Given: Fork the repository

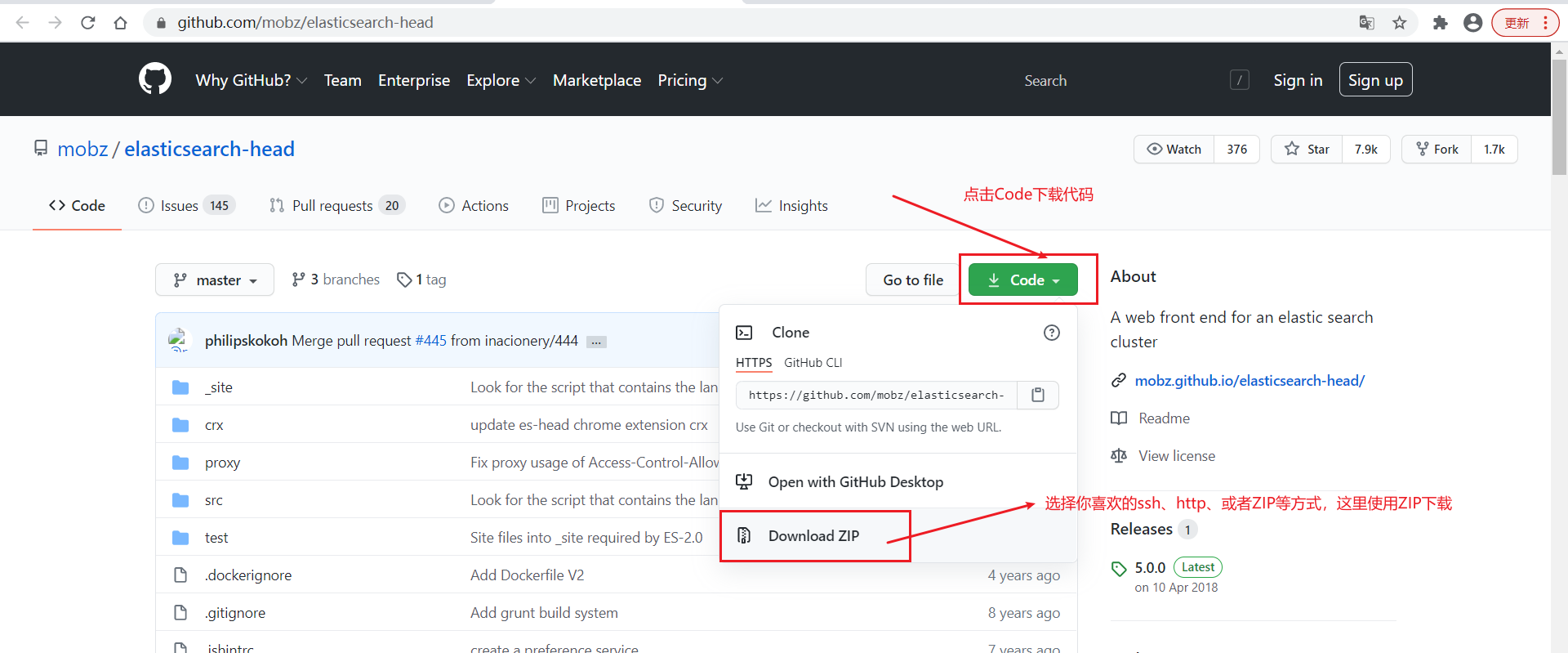Looking at the screenshot, I should click(1437, 150).
